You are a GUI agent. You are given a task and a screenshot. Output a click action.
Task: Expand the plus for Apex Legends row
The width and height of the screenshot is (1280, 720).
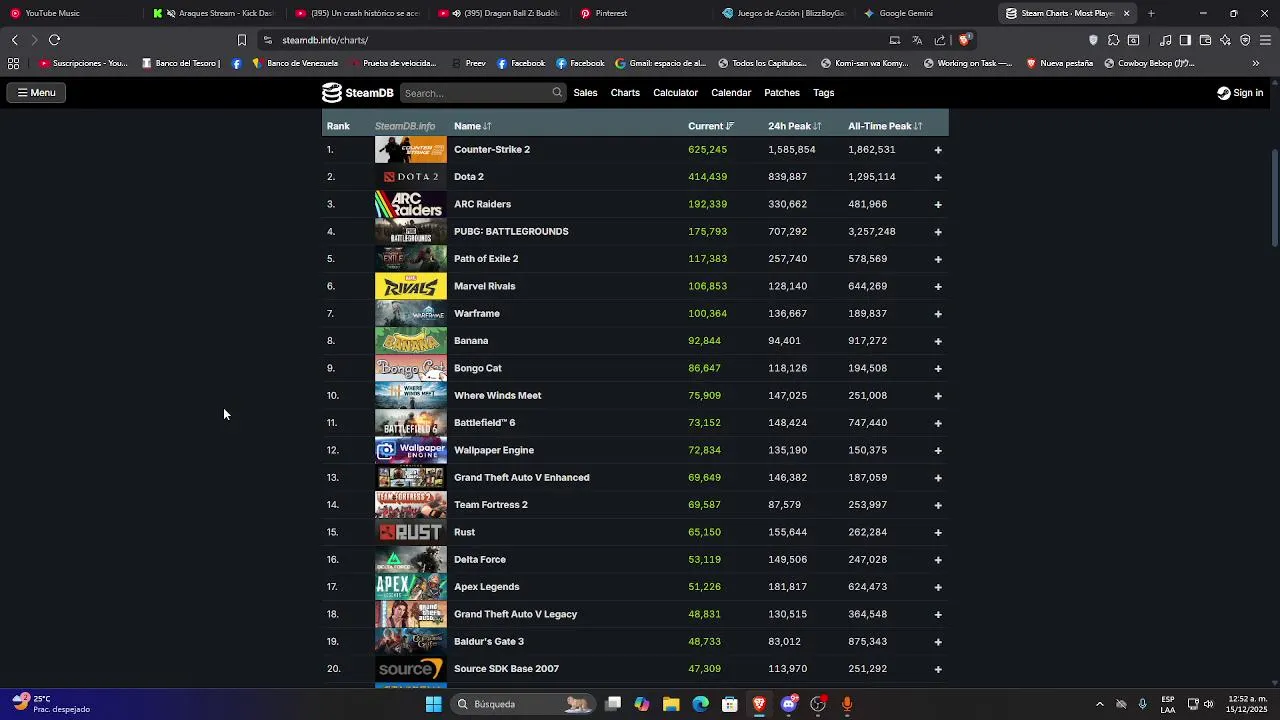coord(938,587)
